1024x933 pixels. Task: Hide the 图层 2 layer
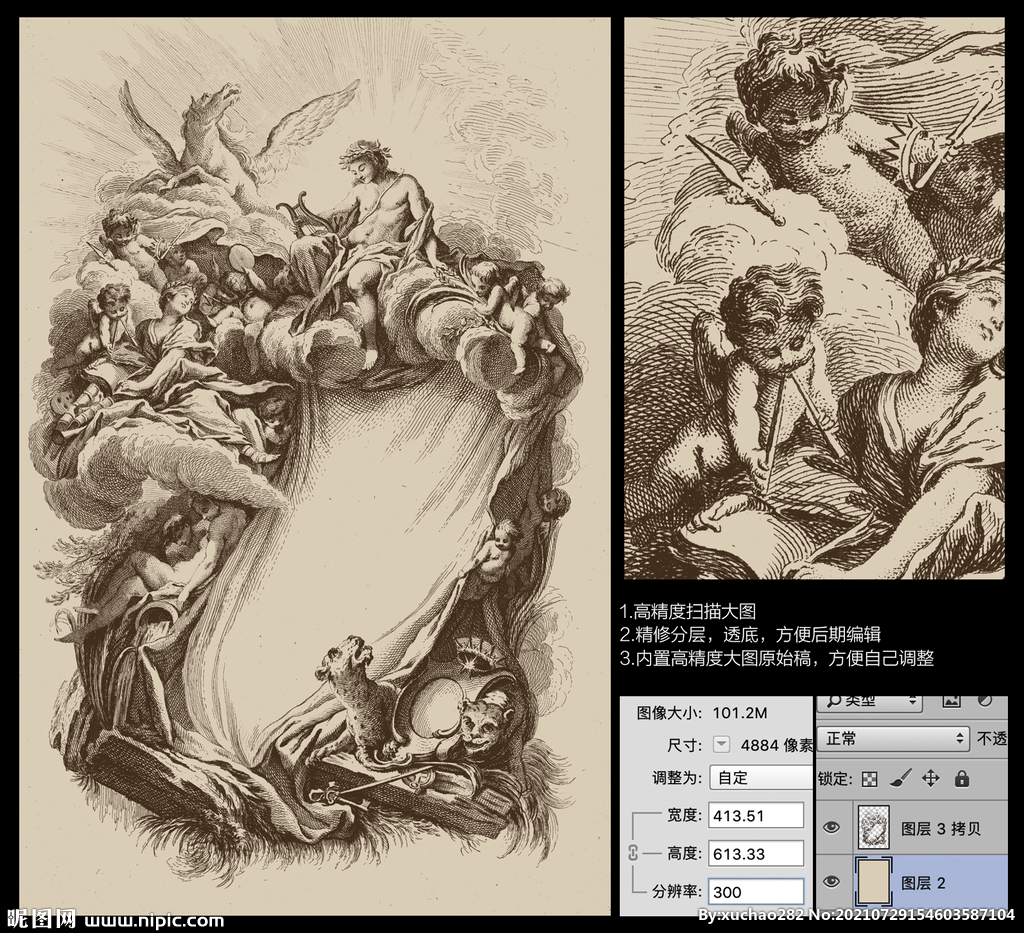tap(831, 881)
